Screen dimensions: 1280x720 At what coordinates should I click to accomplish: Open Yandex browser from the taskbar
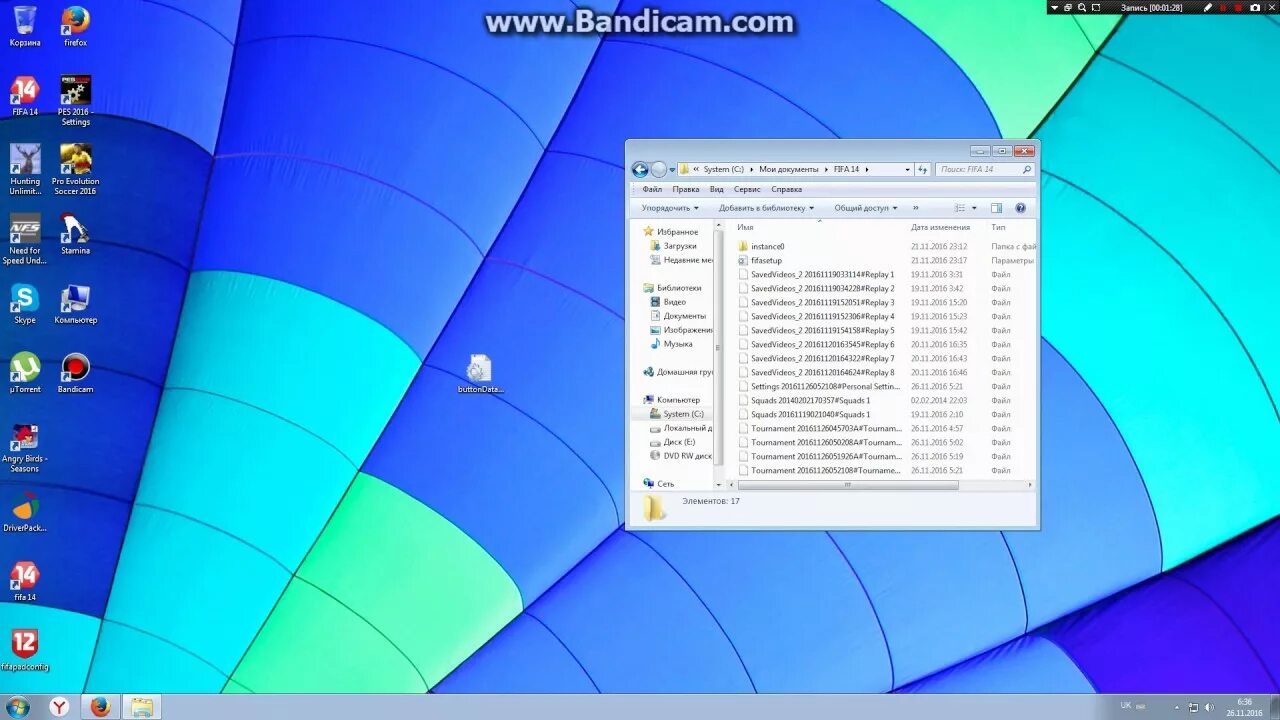click(x=60, y=707)
